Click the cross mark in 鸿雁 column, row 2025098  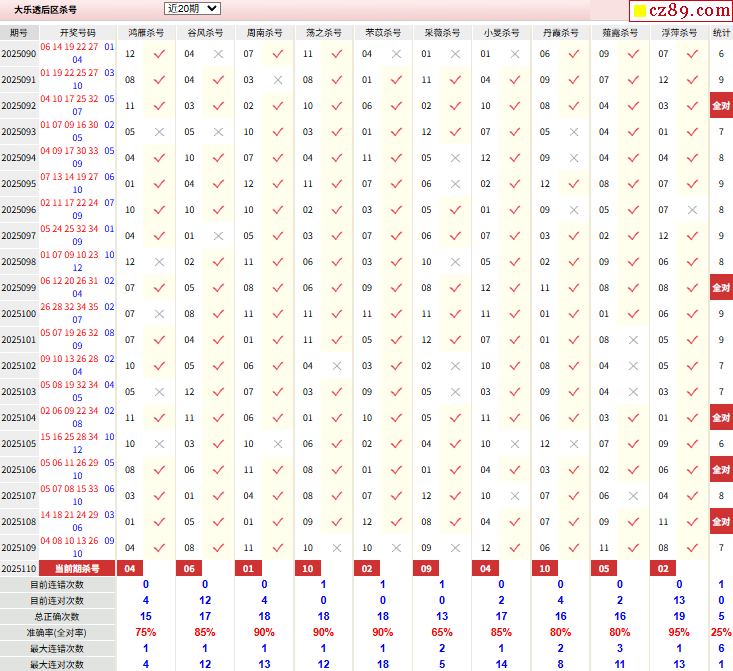[159, 262]
